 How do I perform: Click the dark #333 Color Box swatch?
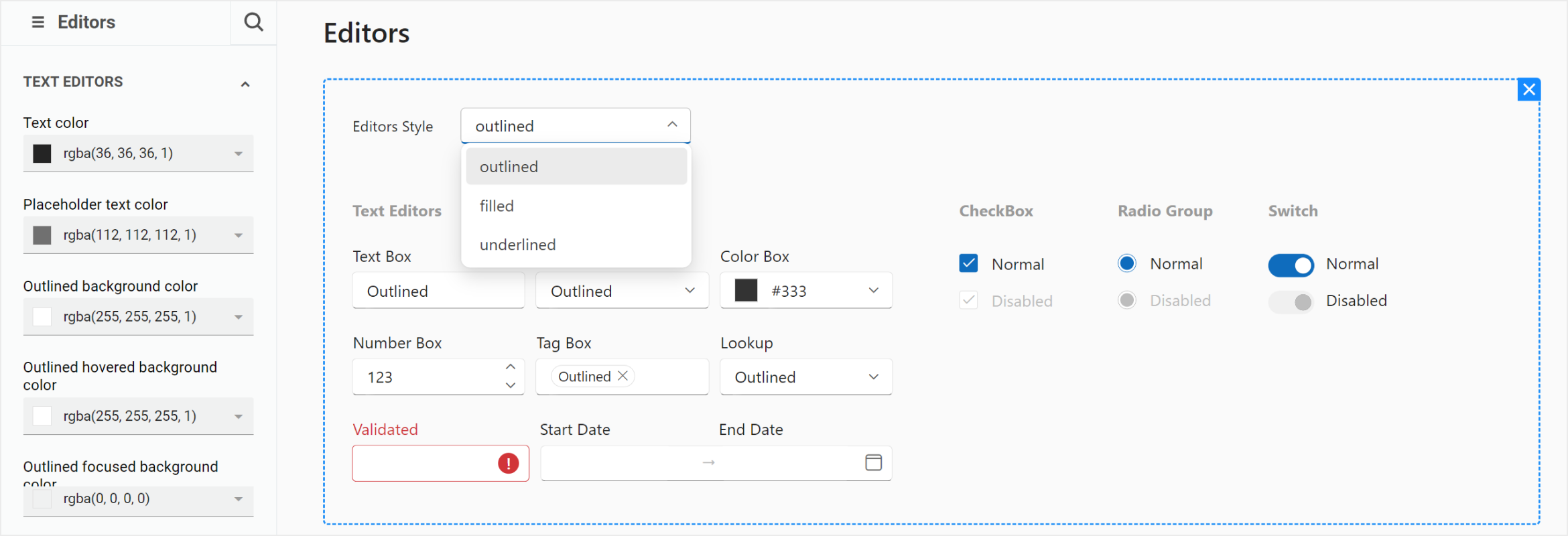746,290
